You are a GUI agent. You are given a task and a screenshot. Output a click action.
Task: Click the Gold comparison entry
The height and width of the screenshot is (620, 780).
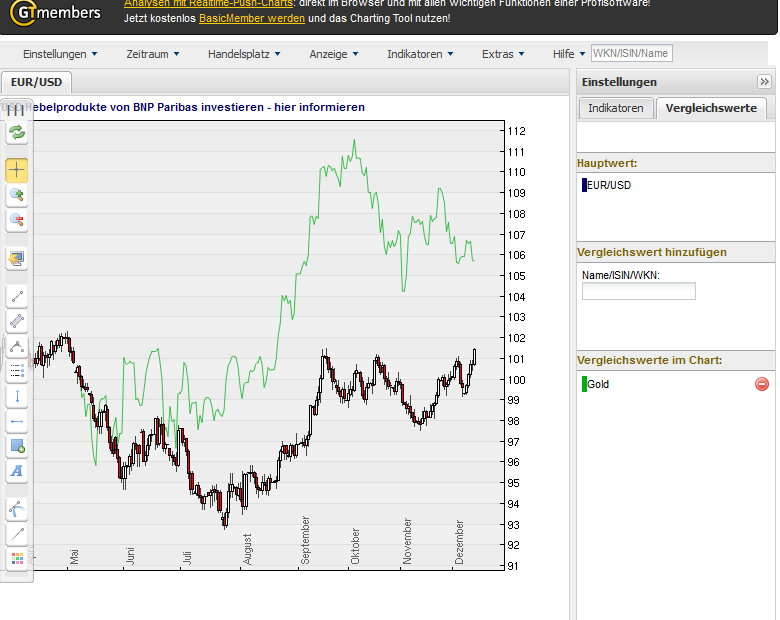point(598,384)
